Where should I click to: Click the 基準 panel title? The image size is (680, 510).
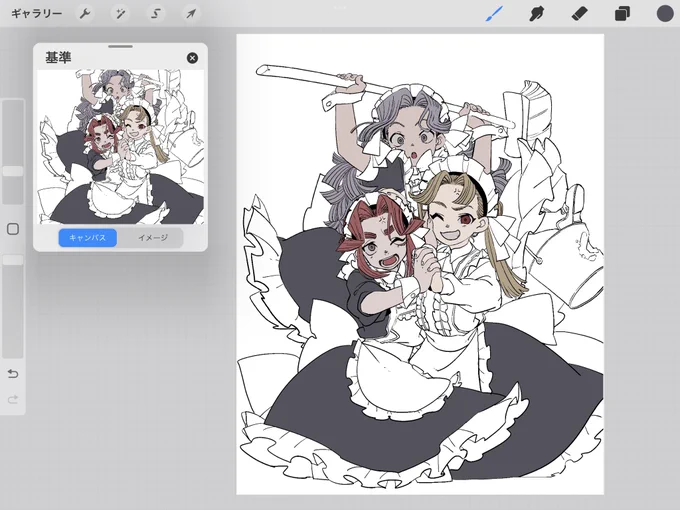pyautogui.click(x=58, y=58)
